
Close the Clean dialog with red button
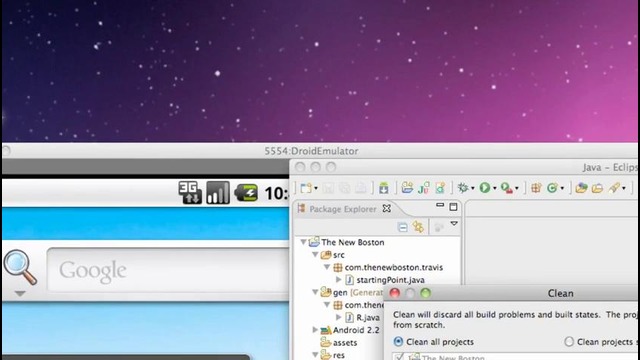pos(395,293)
